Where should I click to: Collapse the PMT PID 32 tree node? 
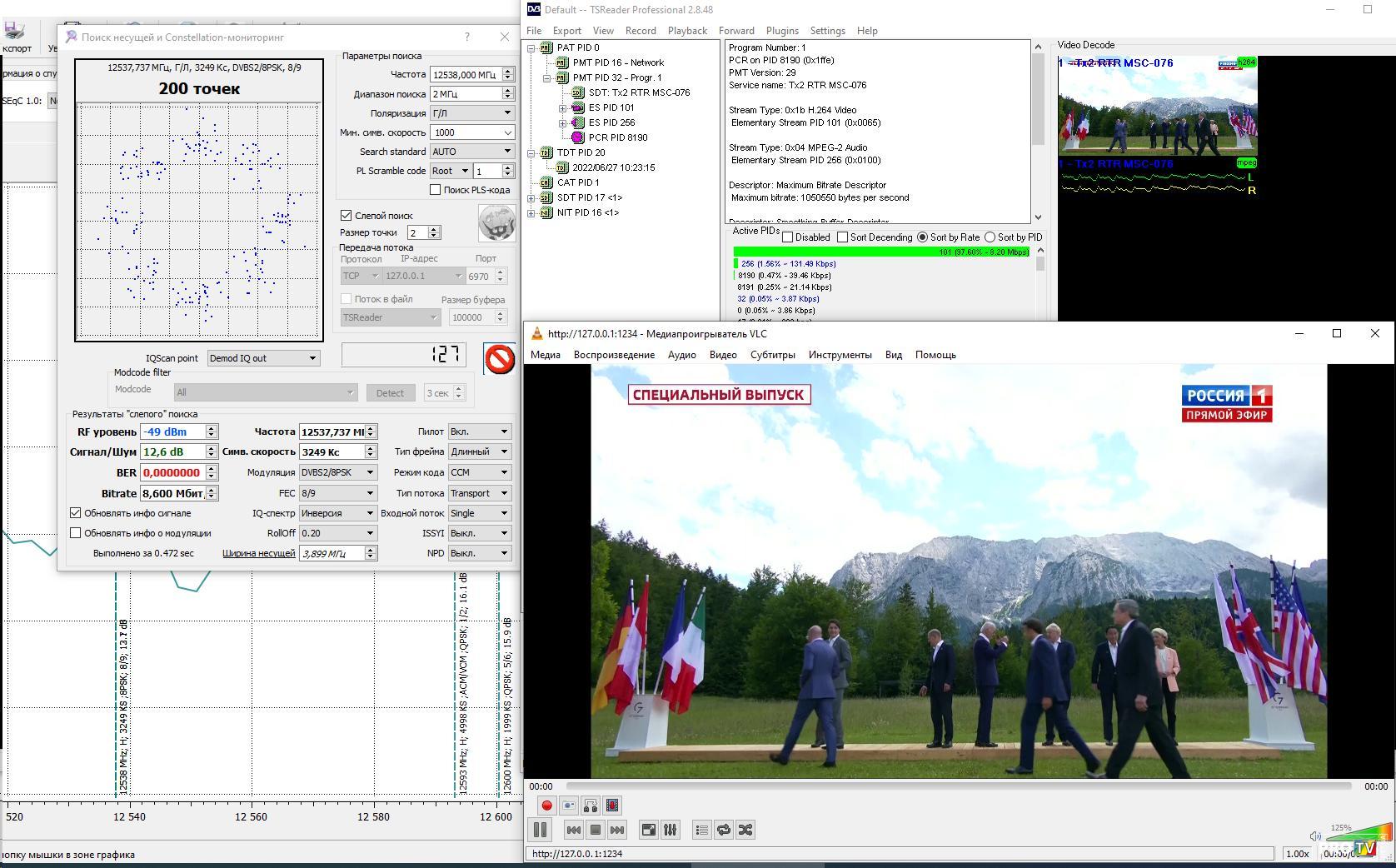click(x=546, y=77)
